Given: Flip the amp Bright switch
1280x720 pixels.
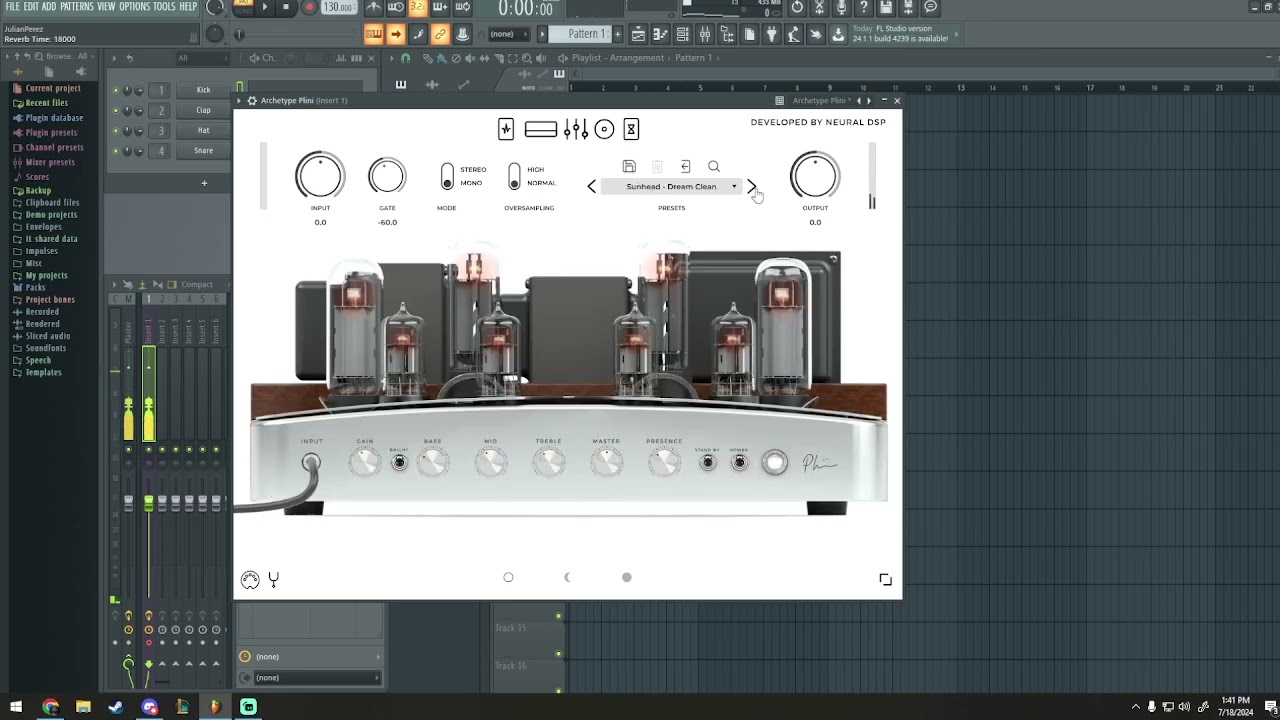Looking at the screenshot, I should [399, 462].
